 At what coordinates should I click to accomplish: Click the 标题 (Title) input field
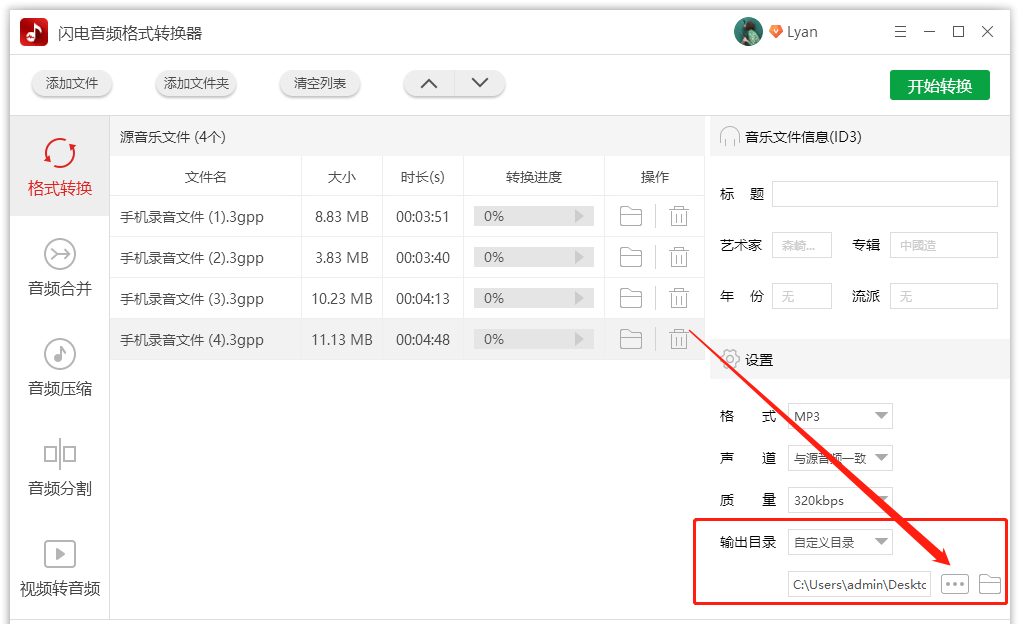884,194
